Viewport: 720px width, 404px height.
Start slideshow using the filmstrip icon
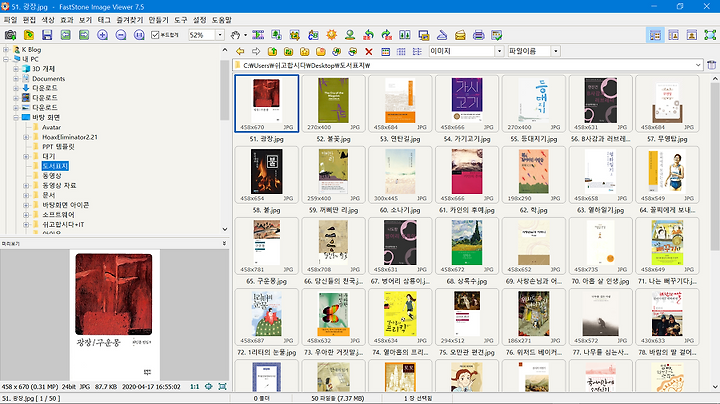point(258,35)
